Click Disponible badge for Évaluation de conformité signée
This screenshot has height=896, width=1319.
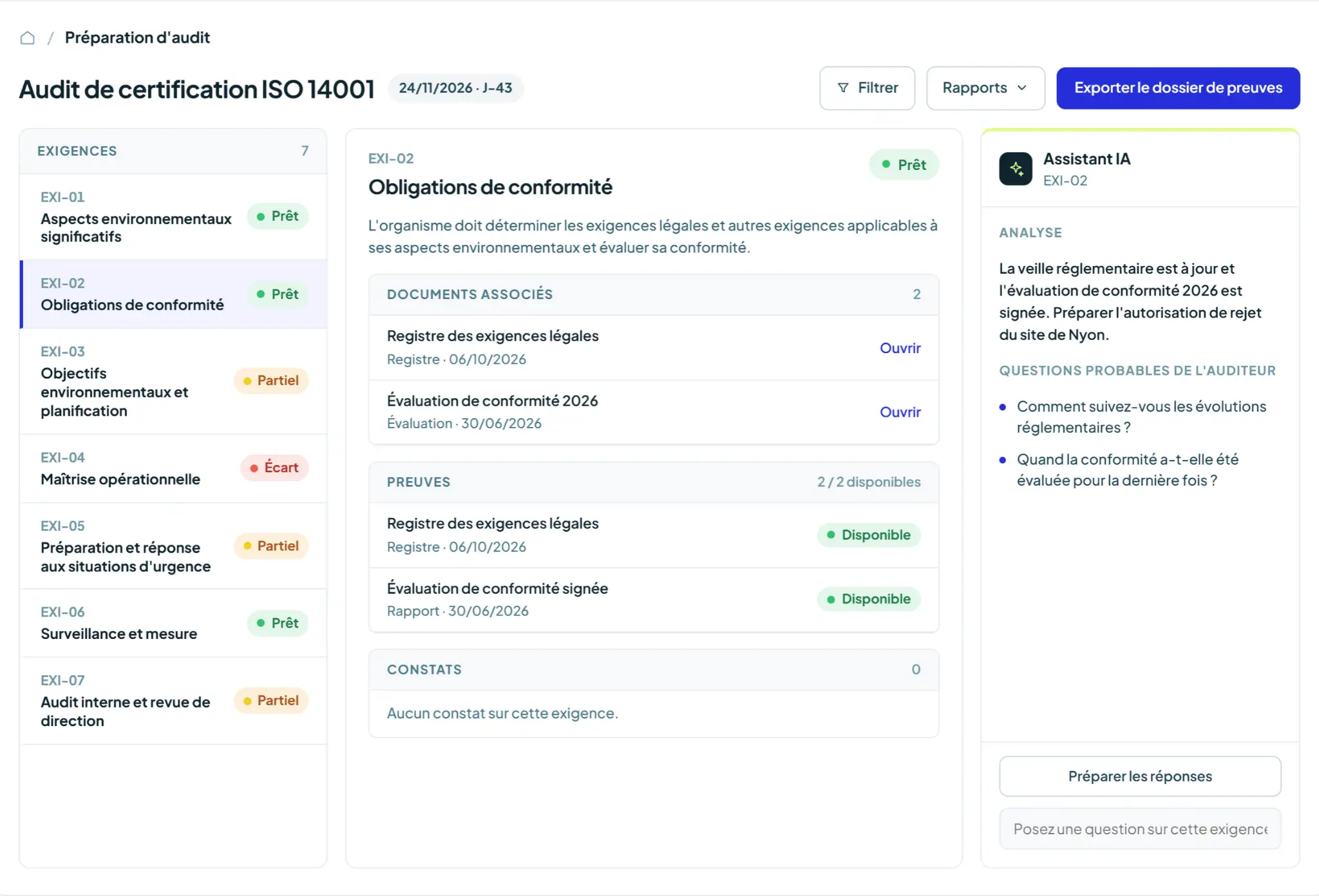(869, 599)
